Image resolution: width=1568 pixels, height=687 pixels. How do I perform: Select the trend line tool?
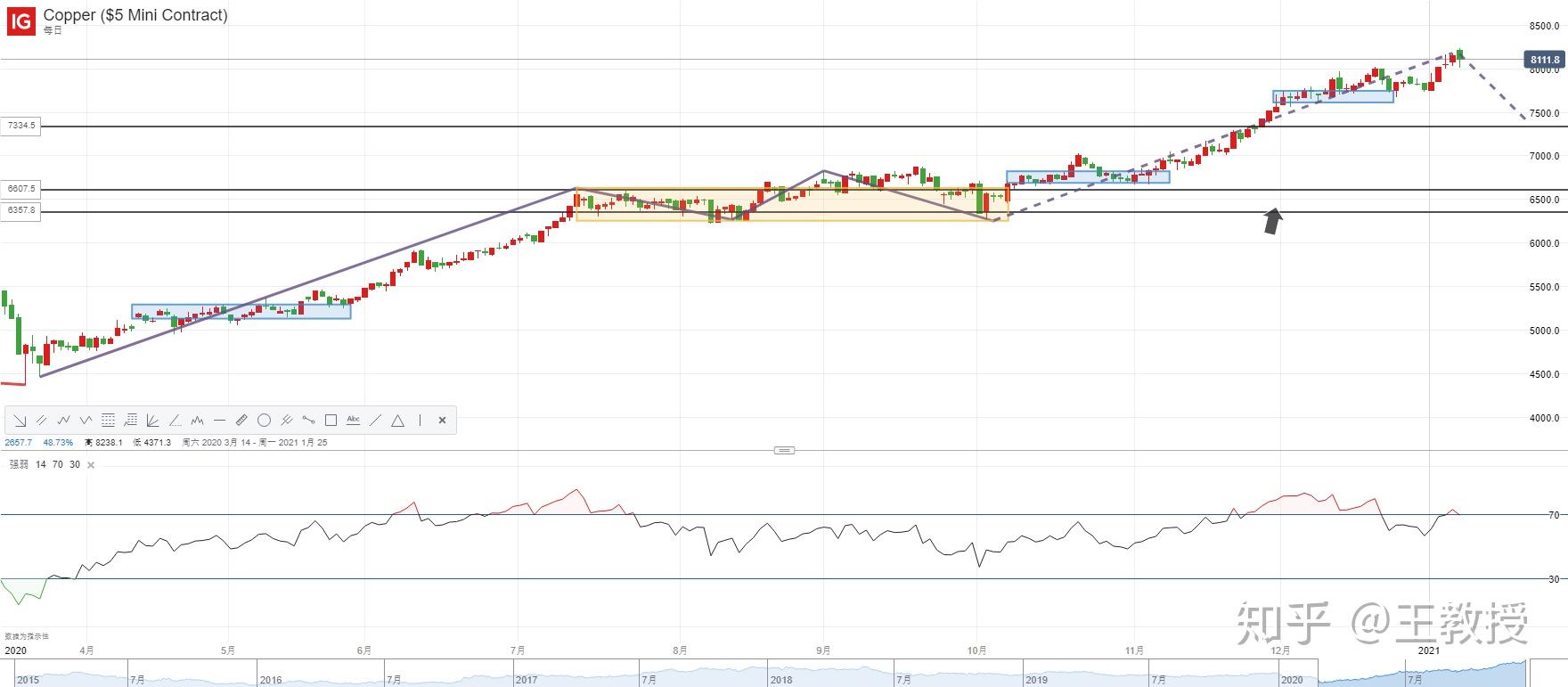[375, 421]
